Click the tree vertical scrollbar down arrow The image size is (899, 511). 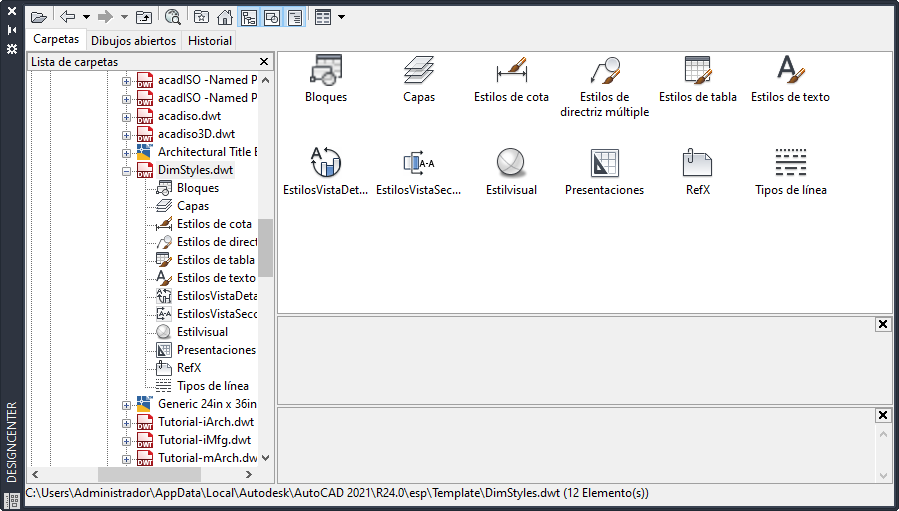point(265,458)
